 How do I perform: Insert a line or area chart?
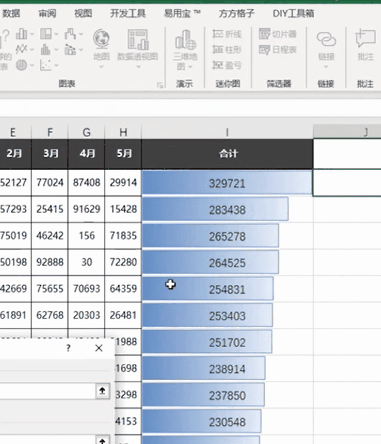pos(22,49)
